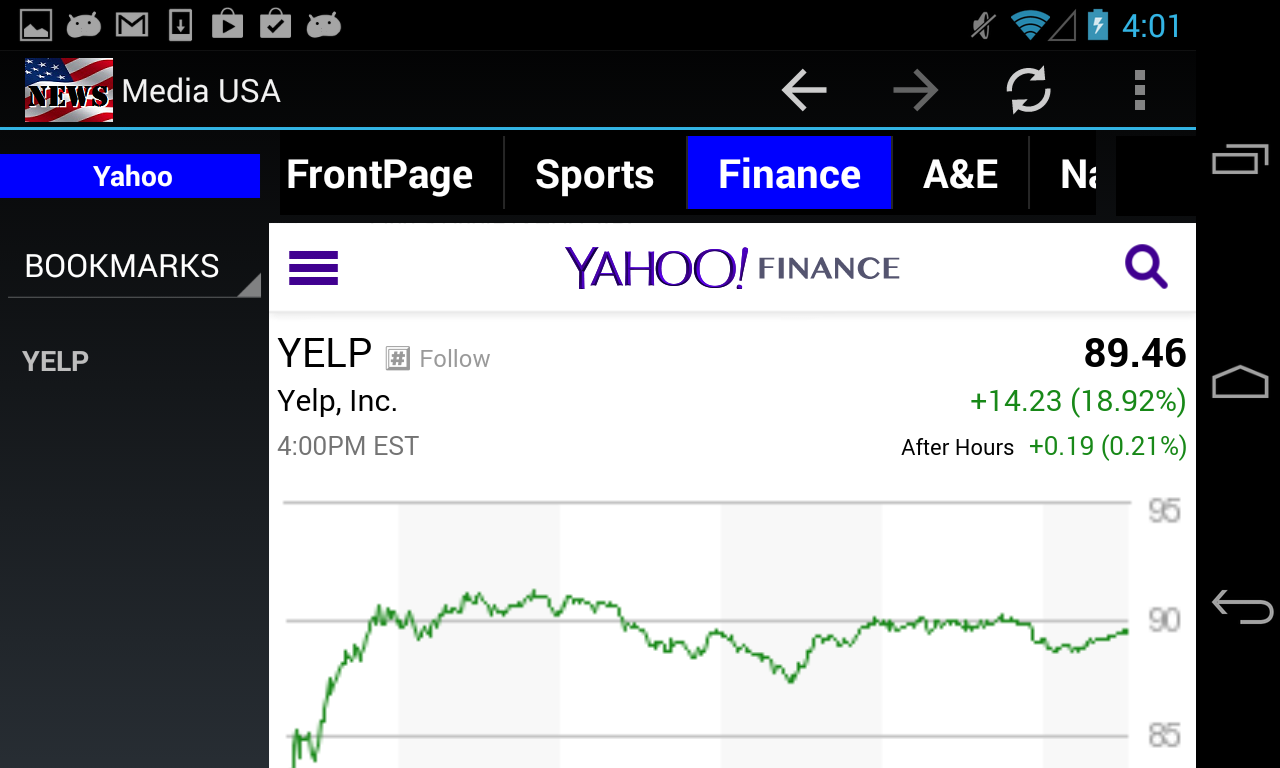This screenshot has height=768, width=1280.
Task: Select the Yahoo source button
Action: point(132,176)
